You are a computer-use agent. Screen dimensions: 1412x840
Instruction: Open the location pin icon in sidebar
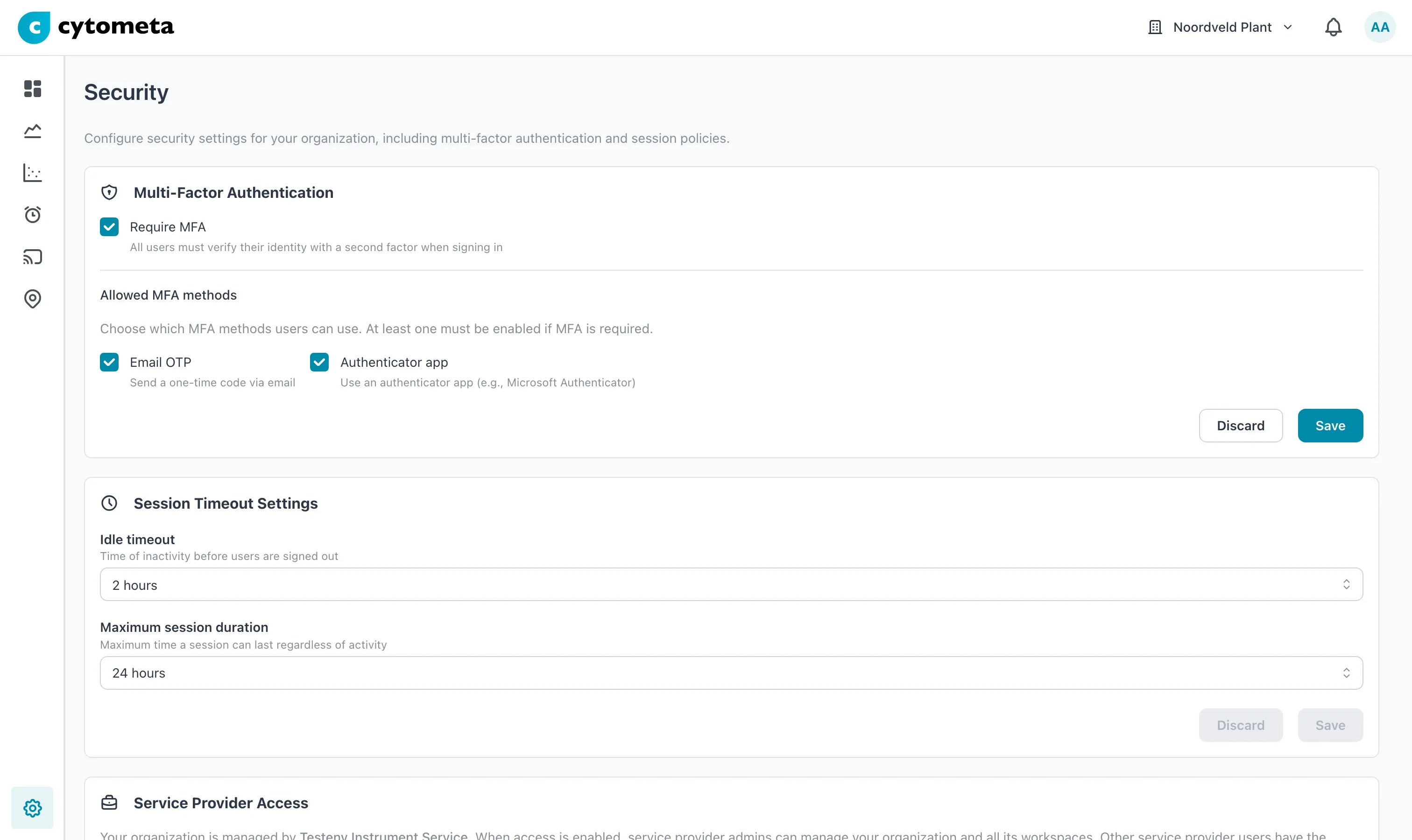[33, 299]
